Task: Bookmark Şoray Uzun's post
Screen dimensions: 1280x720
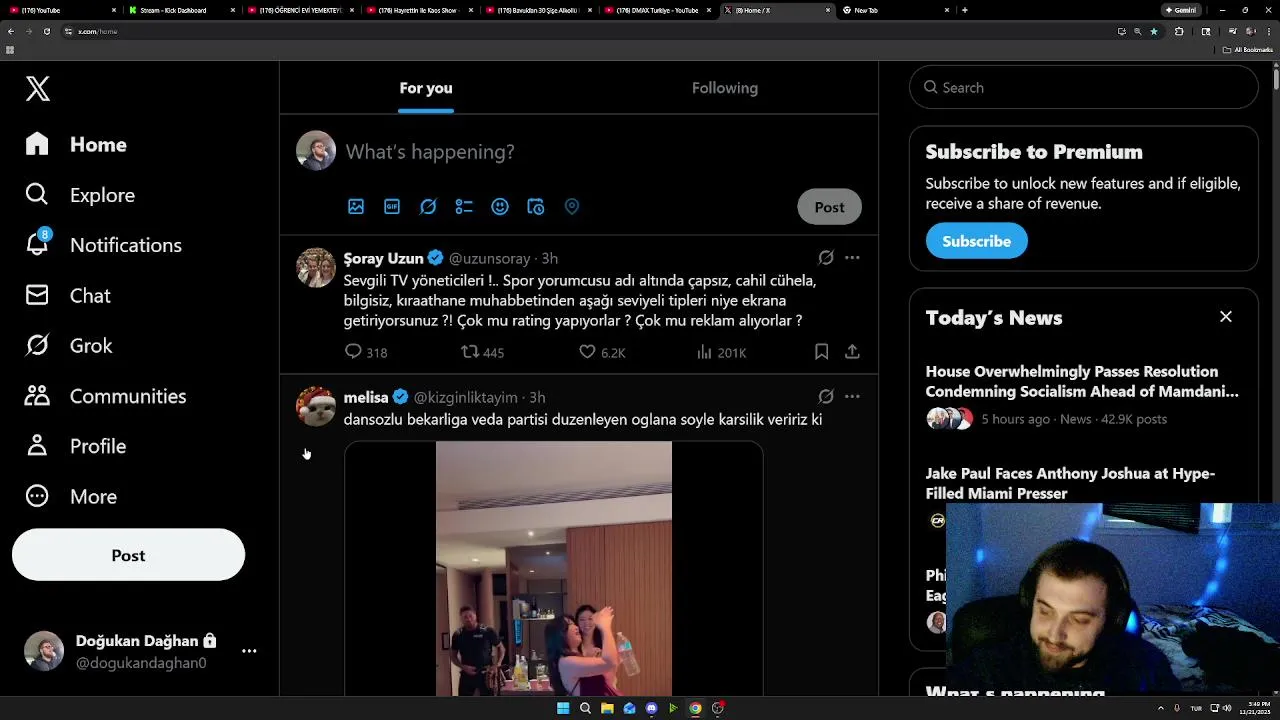Action: click(821, 352)
